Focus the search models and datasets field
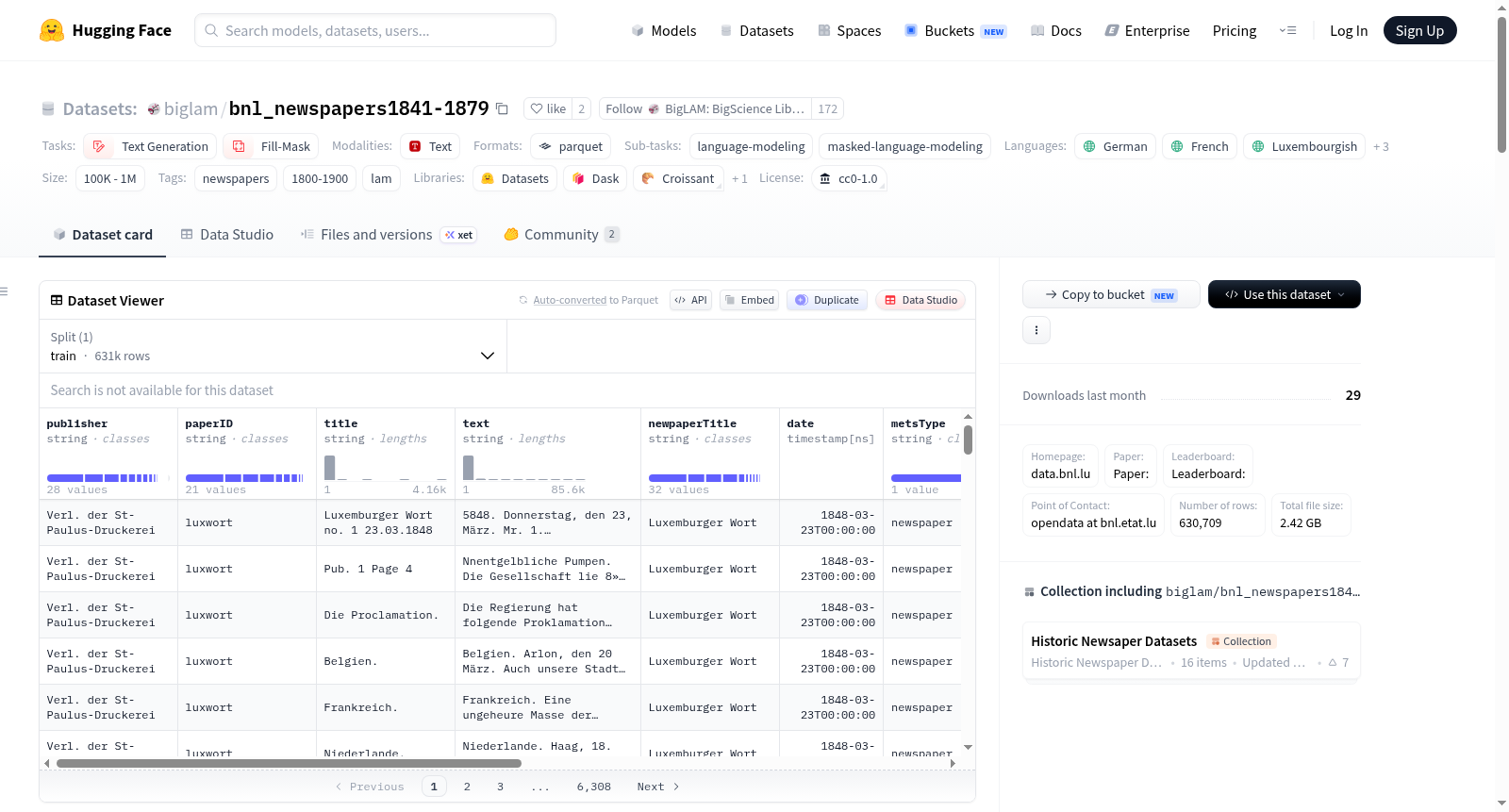The image size is (1509, 812). (x=375, y=30)
